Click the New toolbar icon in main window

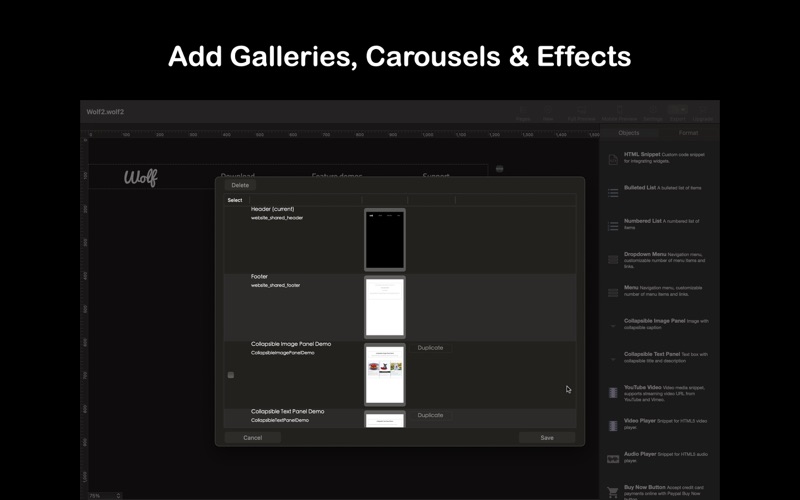548,113
